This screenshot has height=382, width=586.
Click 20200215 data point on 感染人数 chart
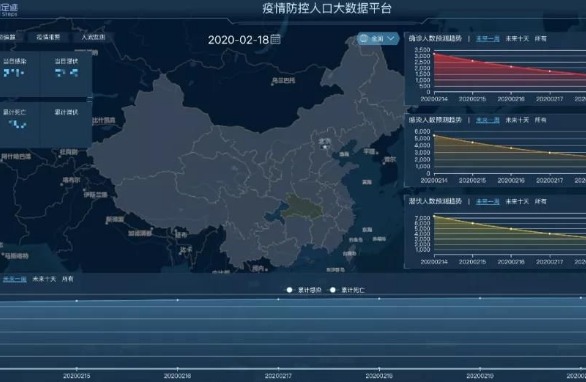coord(472,142)
